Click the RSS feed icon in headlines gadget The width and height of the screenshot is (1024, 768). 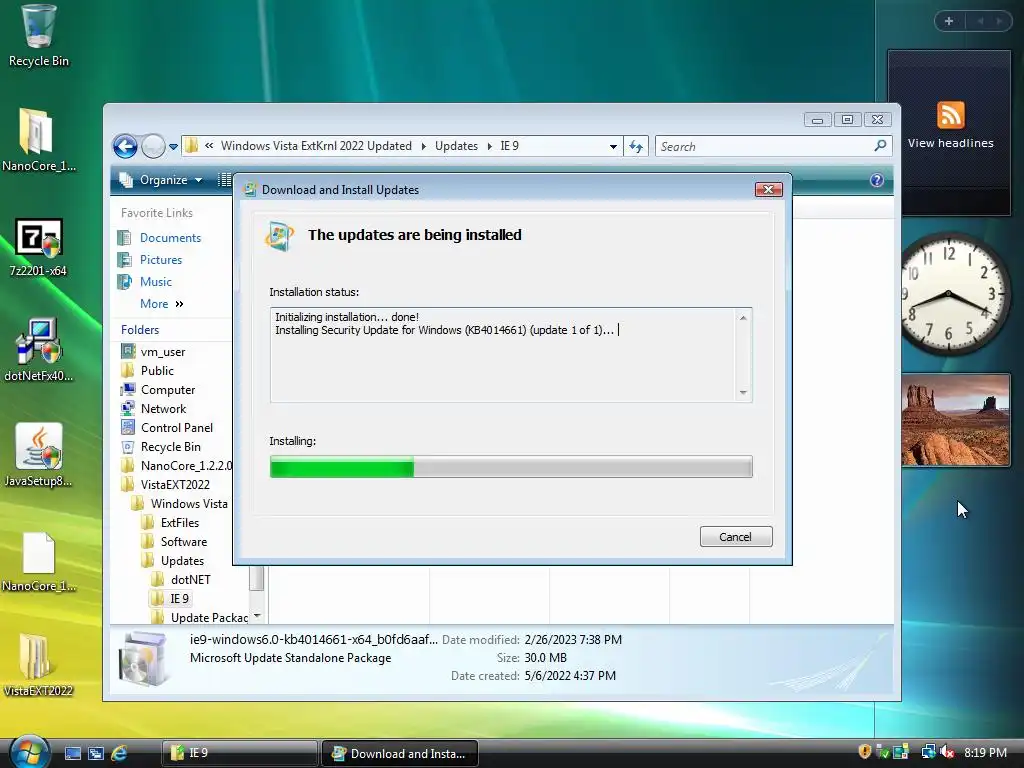tap(950, 115)
